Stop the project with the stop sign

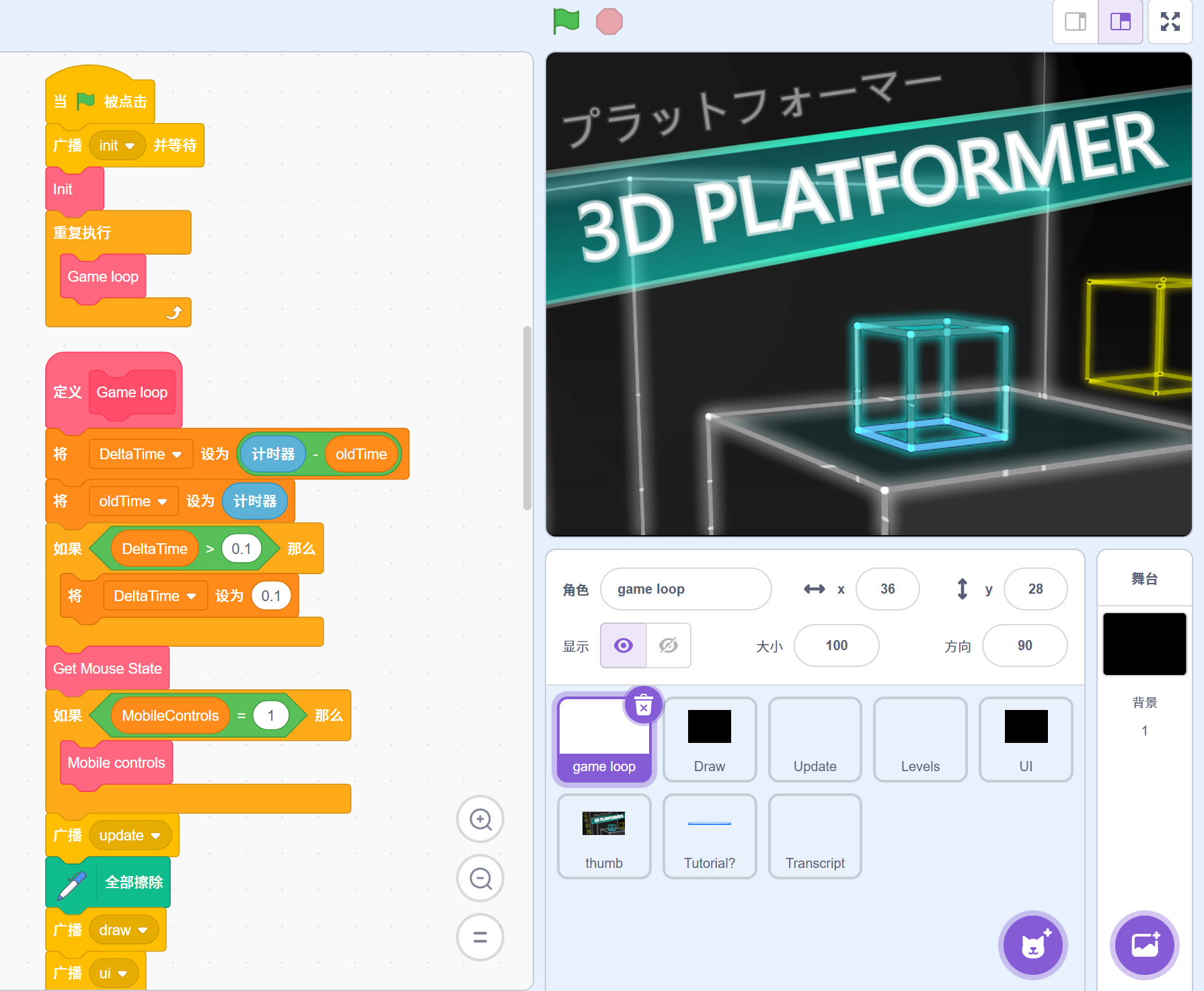click(609, 21)
